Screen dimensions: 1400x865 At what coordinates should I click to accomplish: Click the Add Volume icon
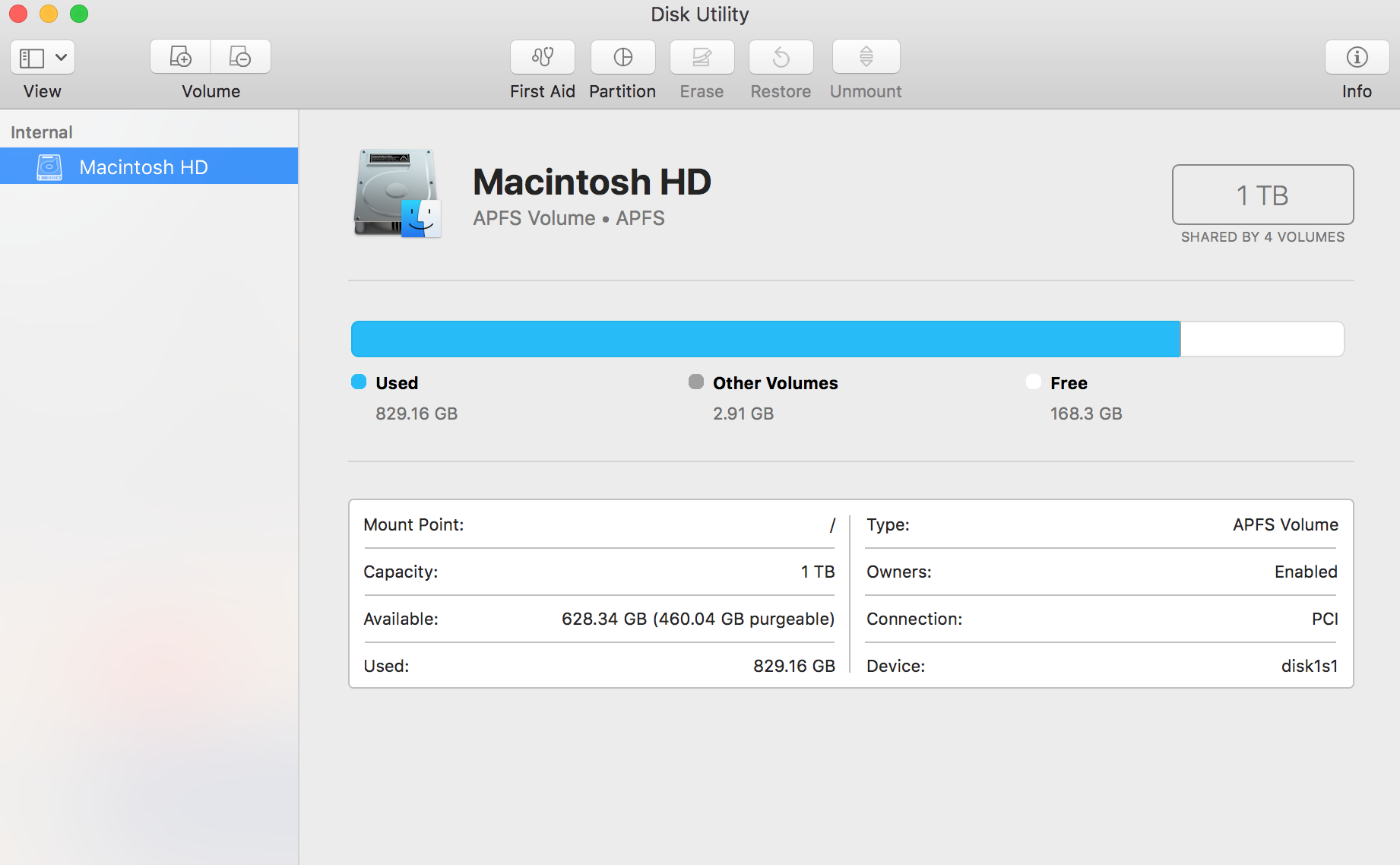click(x=180, y=57)
